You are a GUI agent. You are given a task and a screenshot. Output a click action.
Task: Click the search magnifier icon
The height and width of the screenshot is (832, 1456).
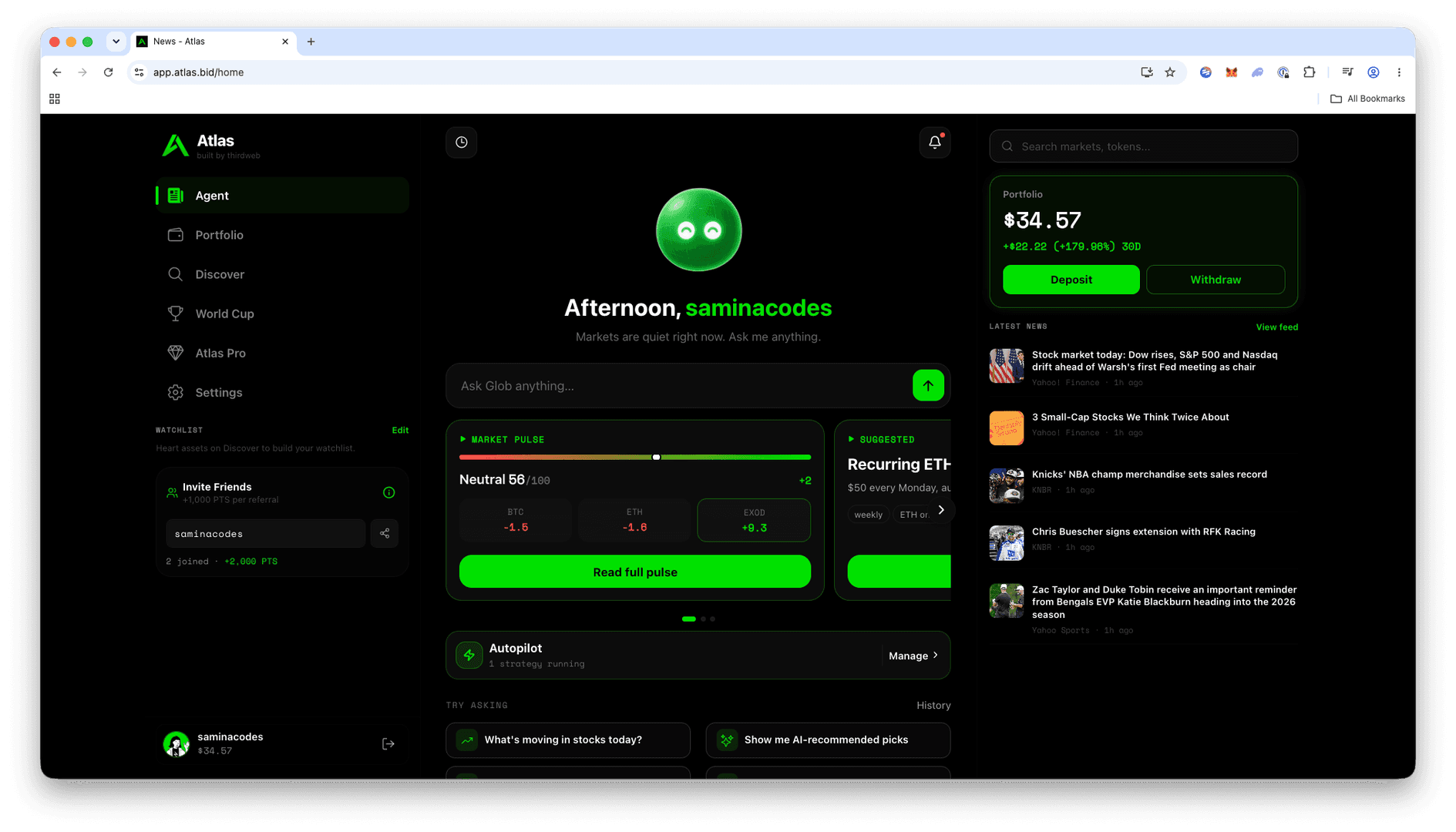tap(1007, 146)
